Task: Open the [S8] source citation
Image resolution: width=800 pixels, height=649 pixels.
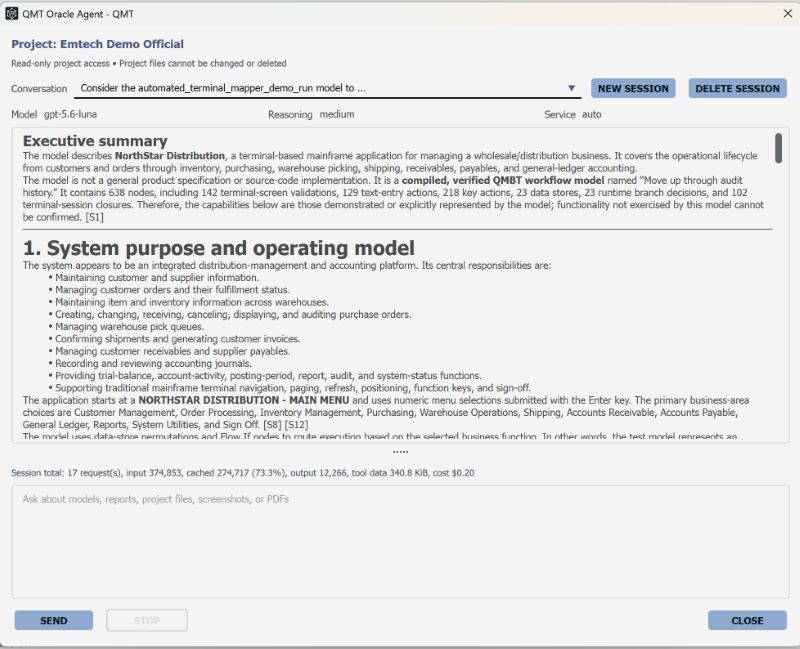Action: tap(272, 425)
